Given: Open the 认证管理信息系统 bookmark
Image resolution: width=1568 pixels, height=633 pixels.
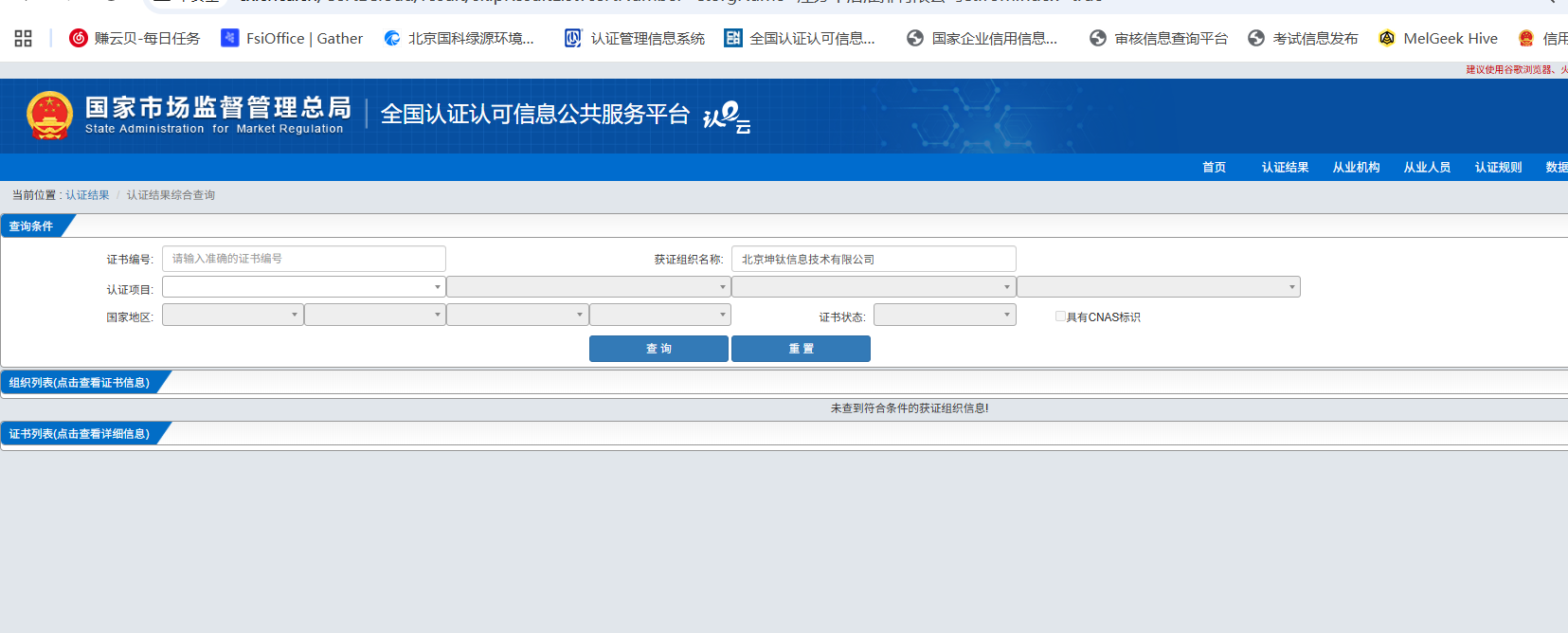Looking at the screenshot, I should coord(635,38).
